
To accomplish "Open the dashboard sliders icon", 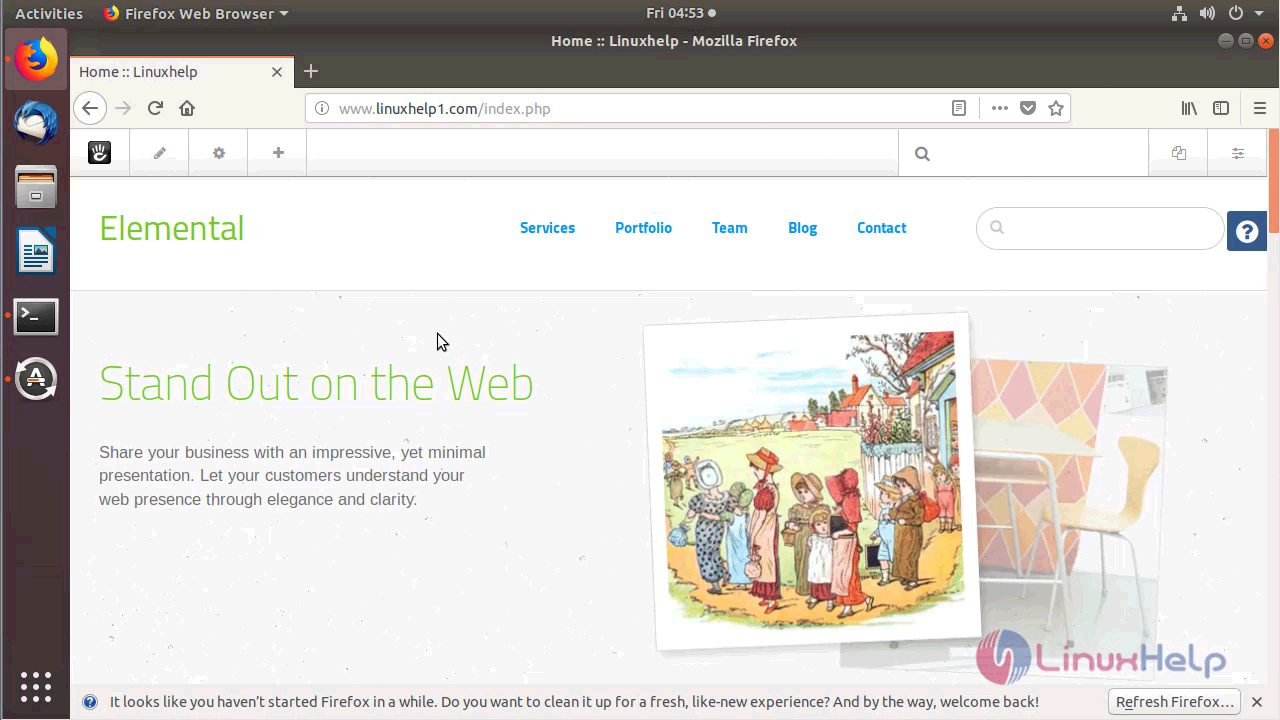I will 1237,153.
